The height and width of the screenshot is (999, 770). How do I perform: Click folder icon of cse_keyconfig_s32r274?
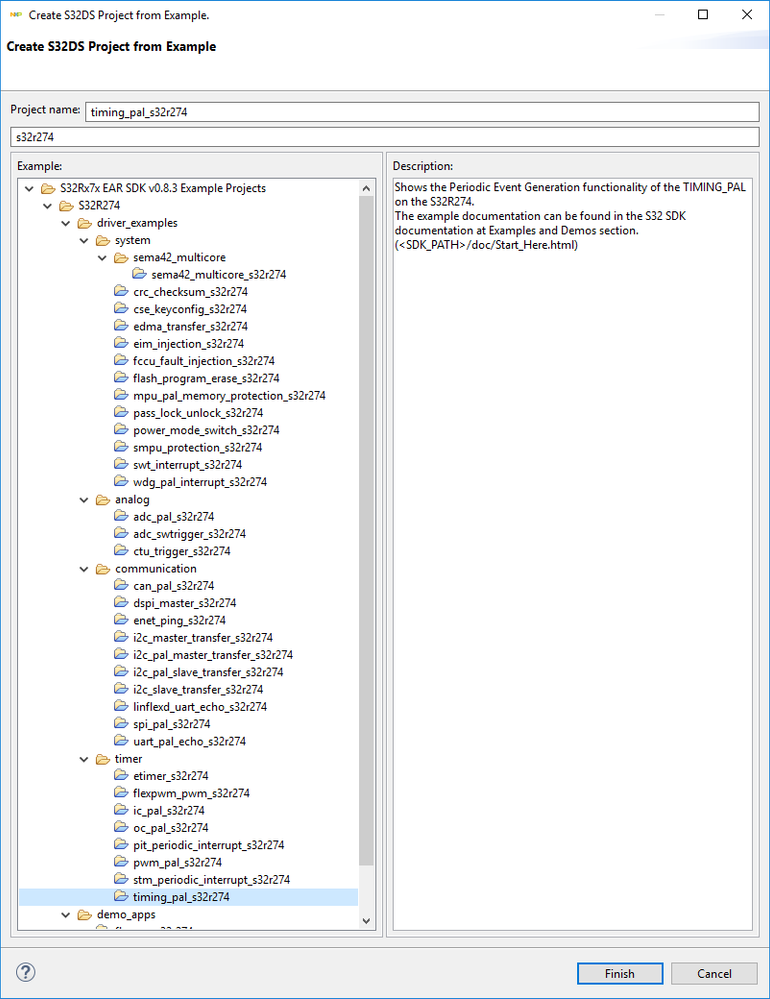(x=121, y=308)
